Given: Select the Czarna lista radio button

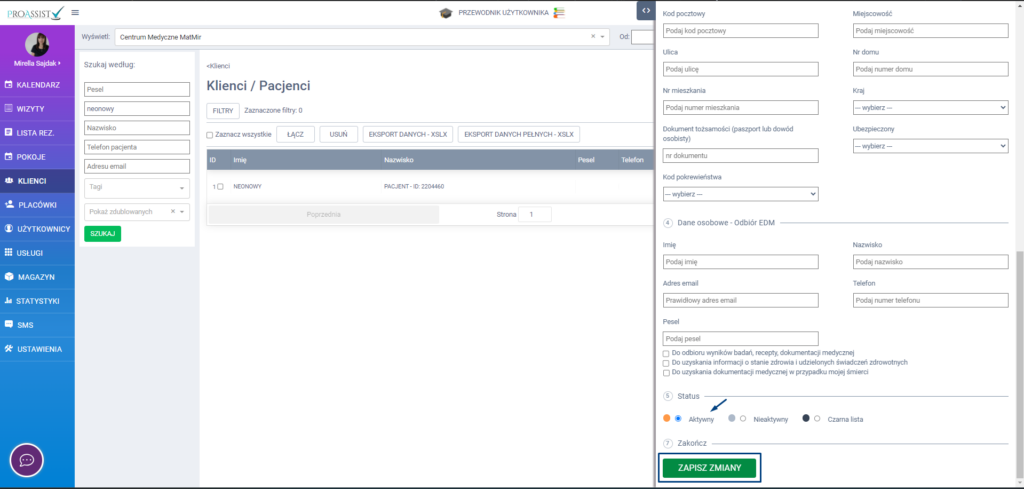Looking at the screenshot, I should pos(817,418).
